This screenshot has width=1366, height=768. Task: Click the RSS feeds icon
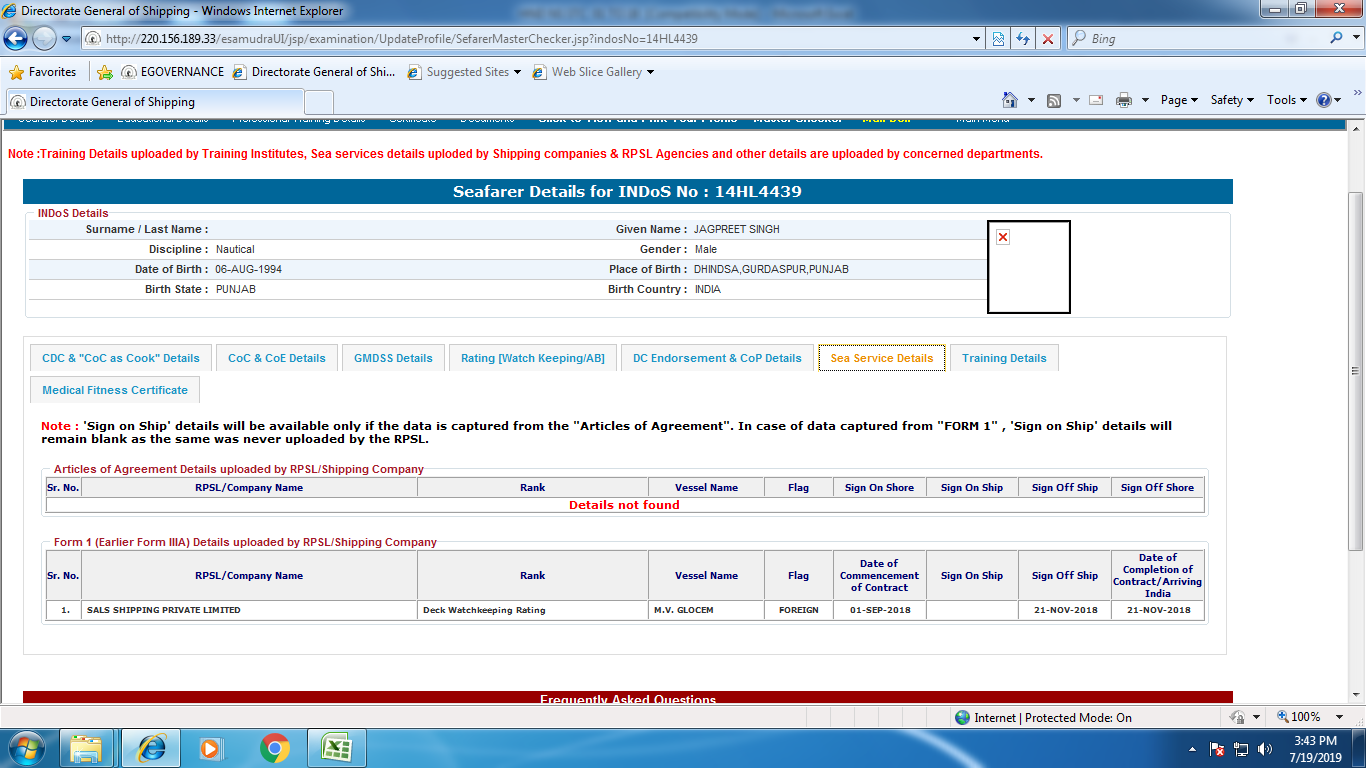point(1054,100)
